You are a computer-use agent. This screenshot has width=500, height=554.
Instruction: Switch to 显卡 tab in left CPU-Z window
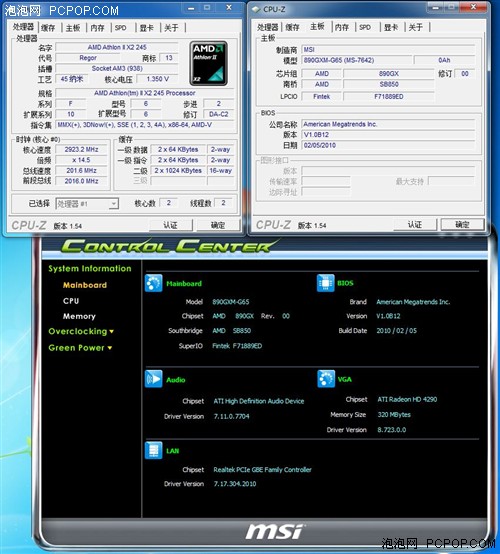[x=146, y=28]
